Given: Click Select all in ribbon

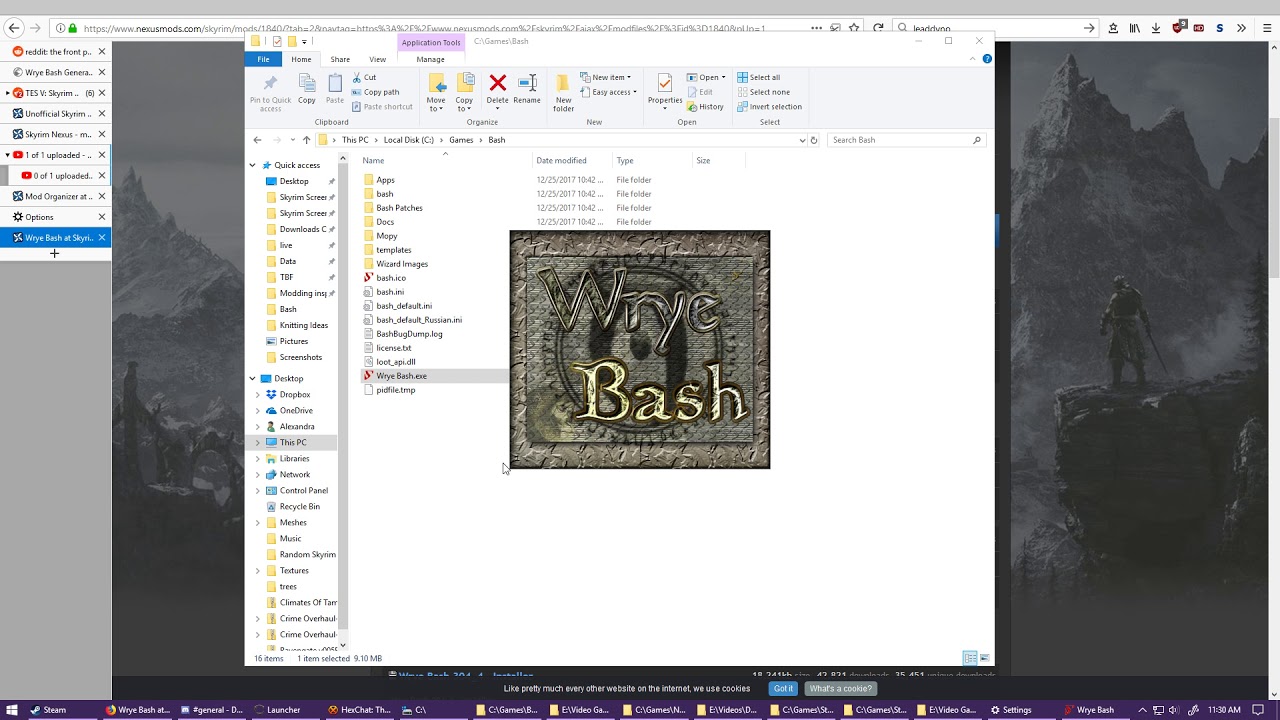Looking at the screenshot, I should coord(759,77).
